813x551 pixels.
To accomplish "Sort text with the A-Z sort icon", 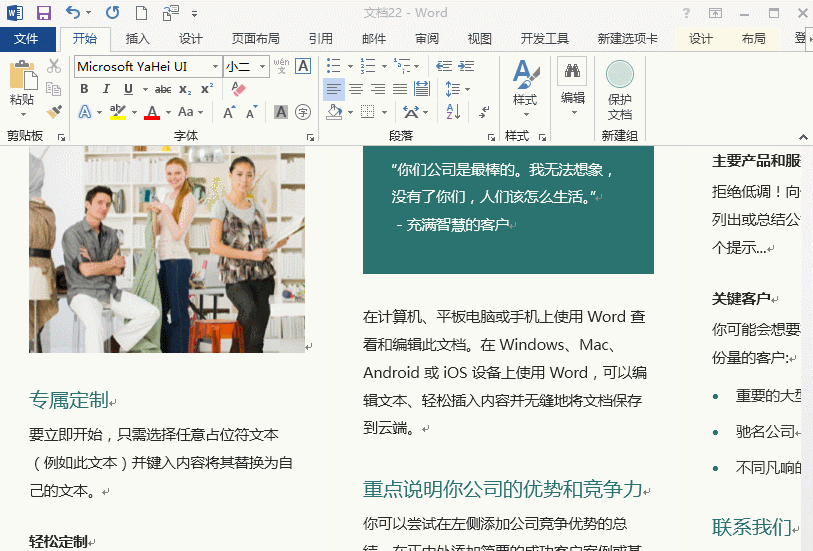I will [x=453, y=111].
